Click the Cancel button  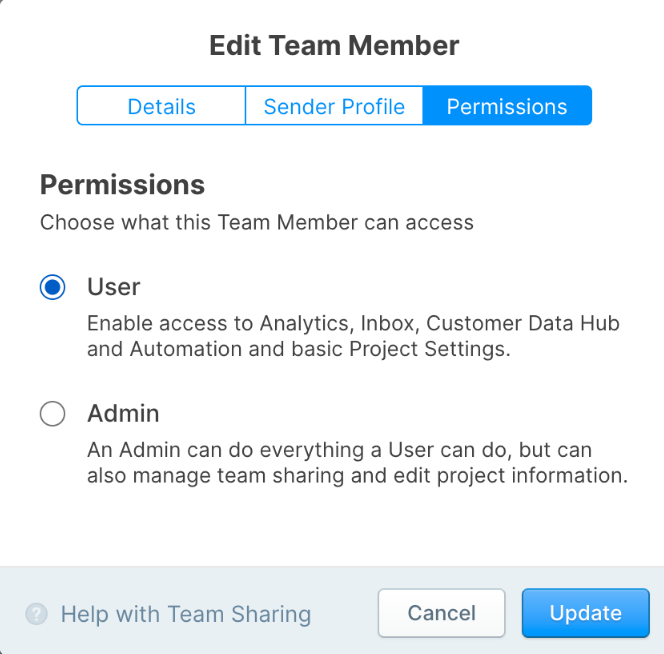[x=442, y=613]
